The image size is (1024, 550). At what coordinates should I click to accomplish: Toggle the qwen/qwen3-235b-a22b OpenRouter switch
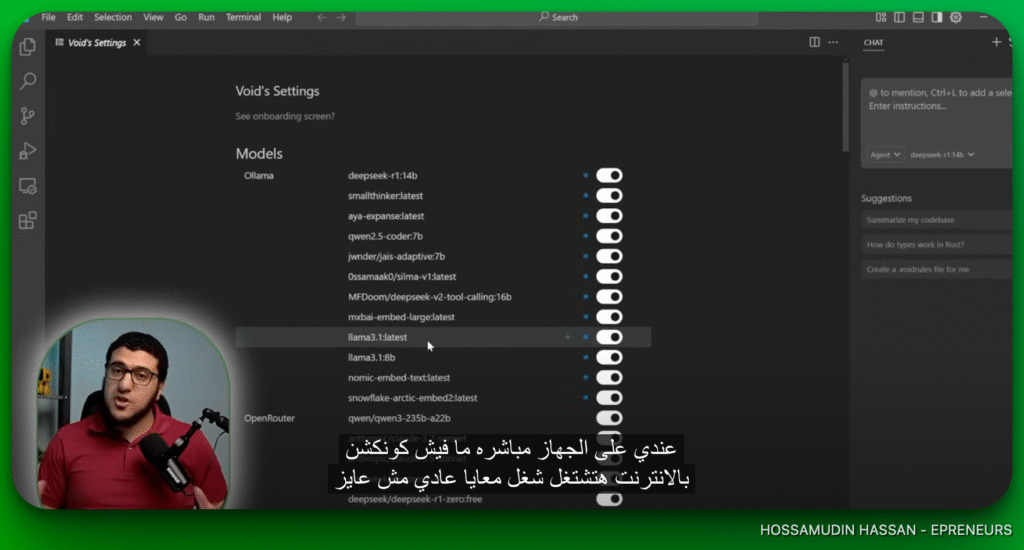tap(609, 418)
